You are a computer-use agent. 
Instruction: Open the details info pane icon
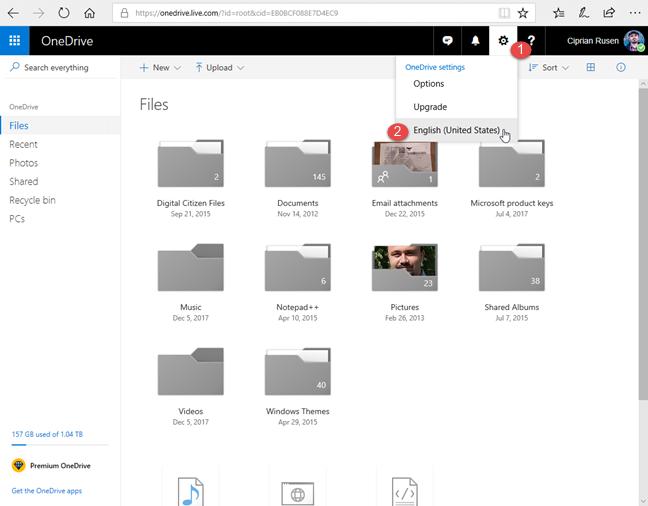click(x=621, y=67)
